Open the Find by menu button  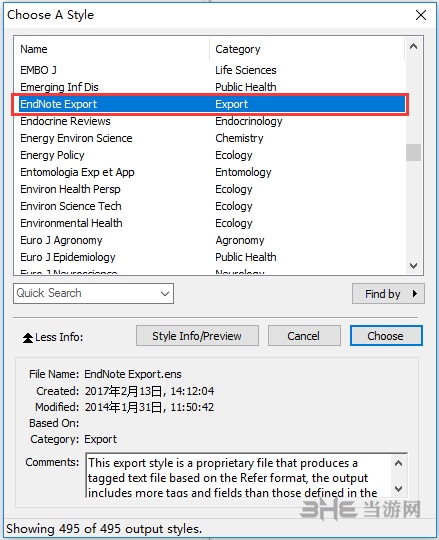pos(388,294)
